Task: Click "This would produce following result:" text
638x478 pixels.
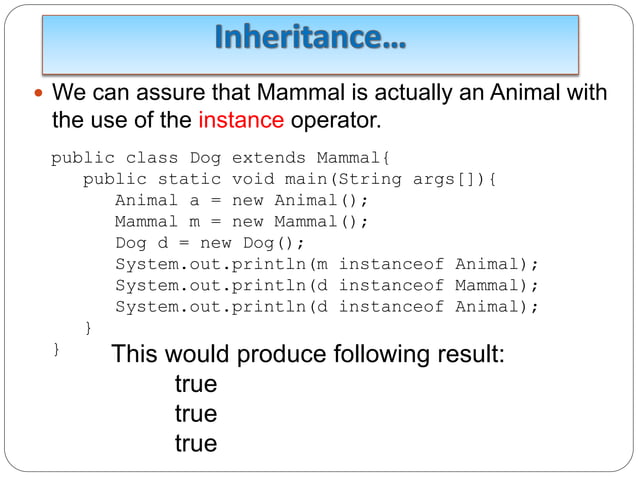Action: (x=308, y=354)
